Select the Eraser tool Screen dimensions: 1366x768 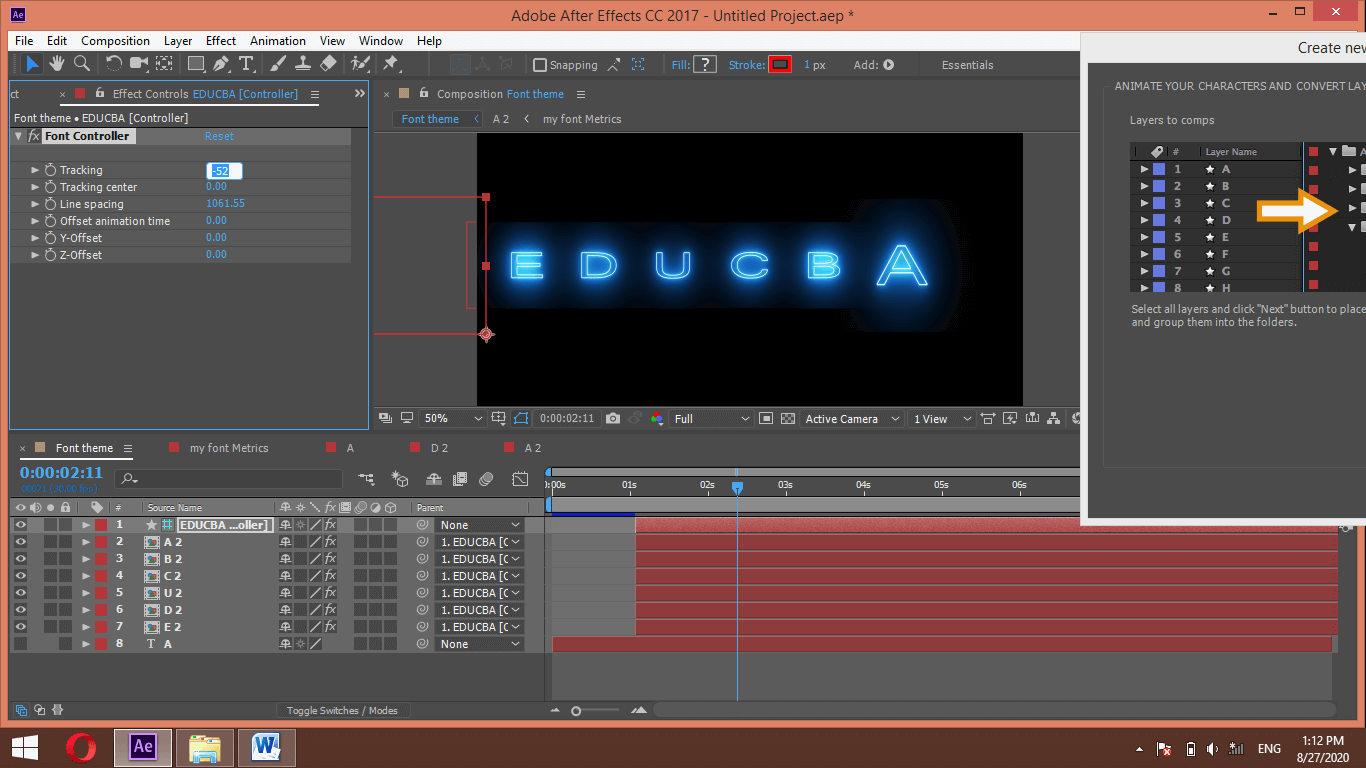click(328, 64)
